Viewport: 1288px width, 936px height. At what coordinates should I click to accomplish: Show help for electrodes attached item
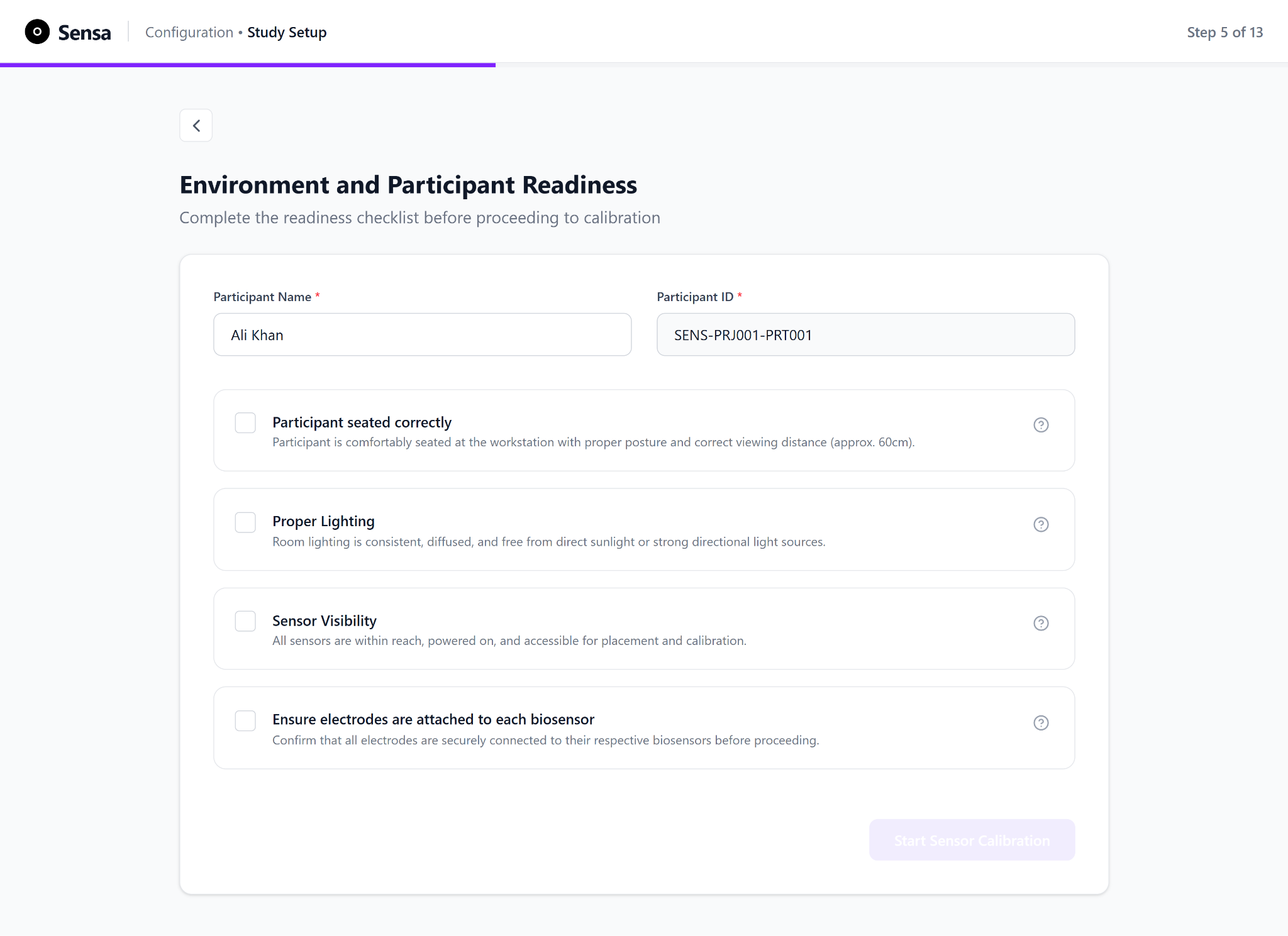pyautogui.click(x=1041, y=723)
